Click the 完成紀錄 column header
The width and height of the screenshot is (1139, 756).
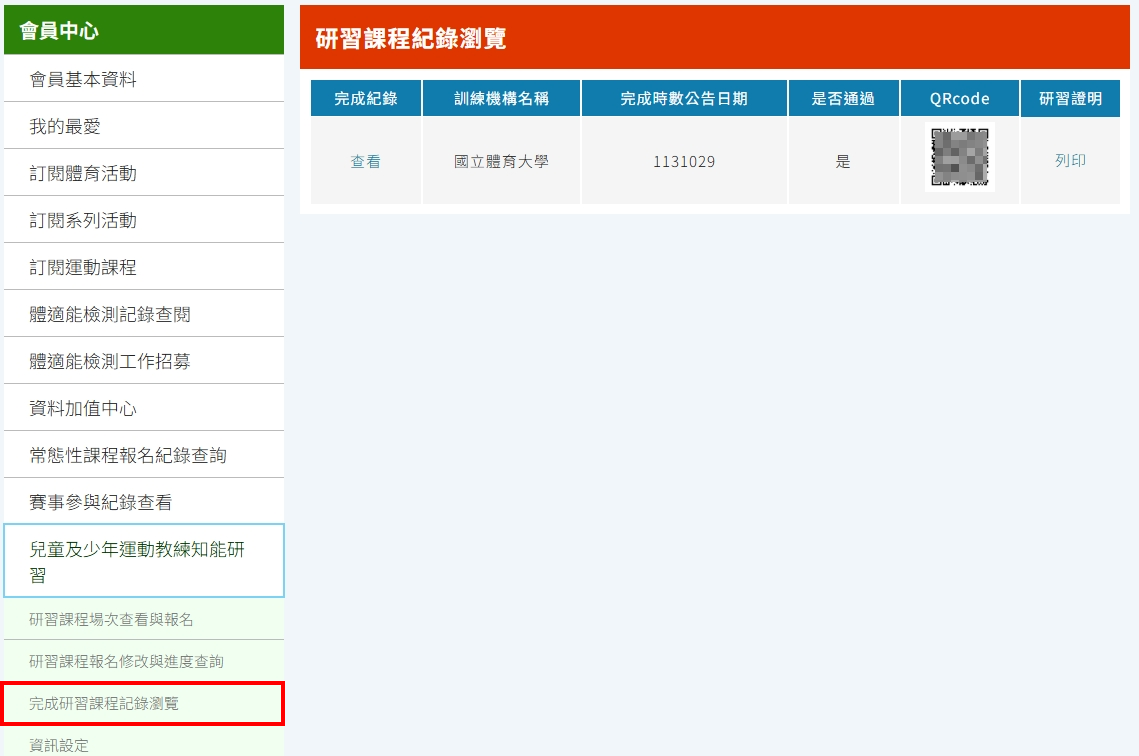click(x=366, y=98)
